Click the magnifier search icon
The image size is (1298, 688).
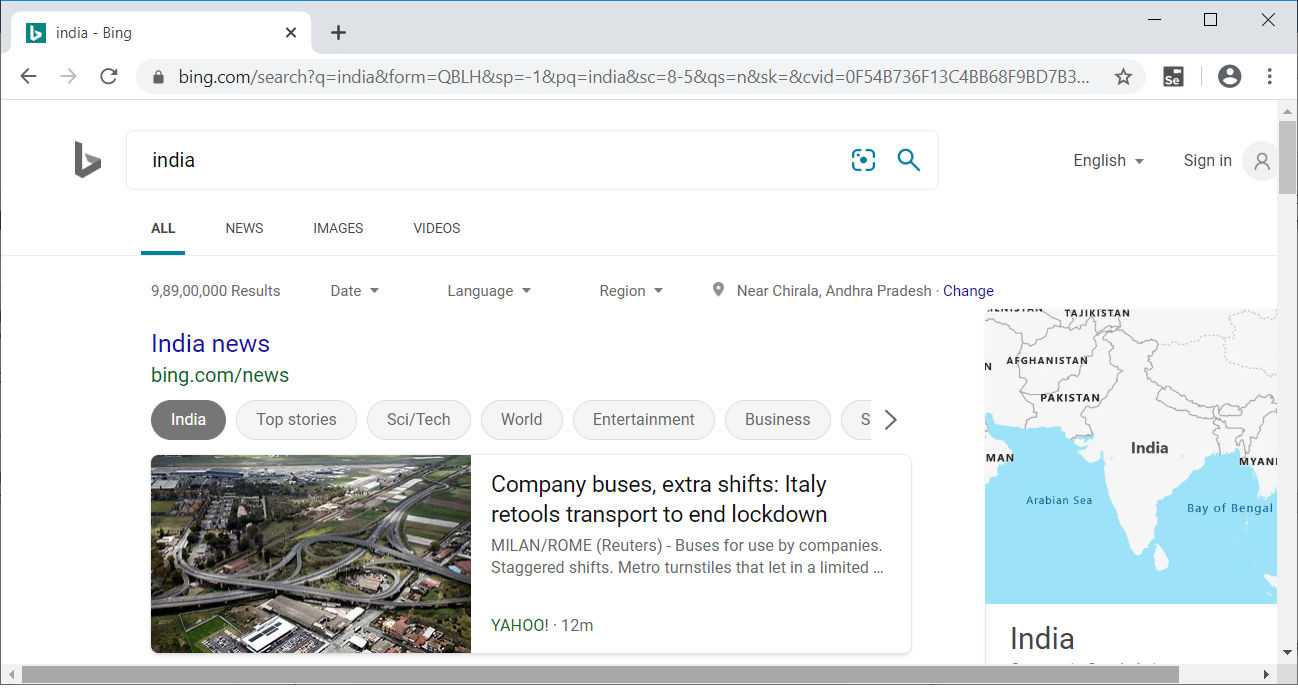pos(908,160)
